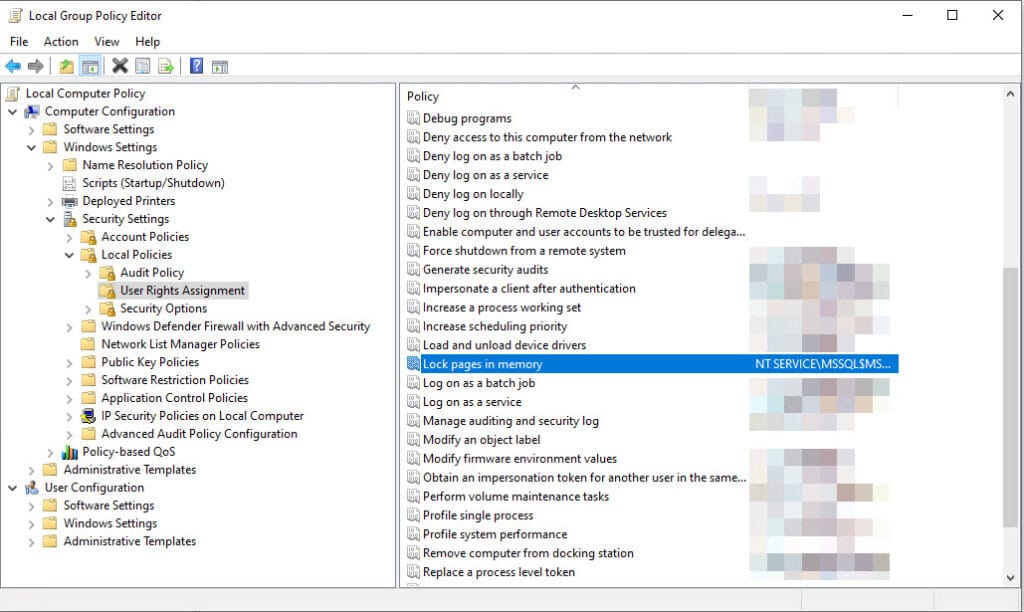Click the Back navigation arrow

14,66
